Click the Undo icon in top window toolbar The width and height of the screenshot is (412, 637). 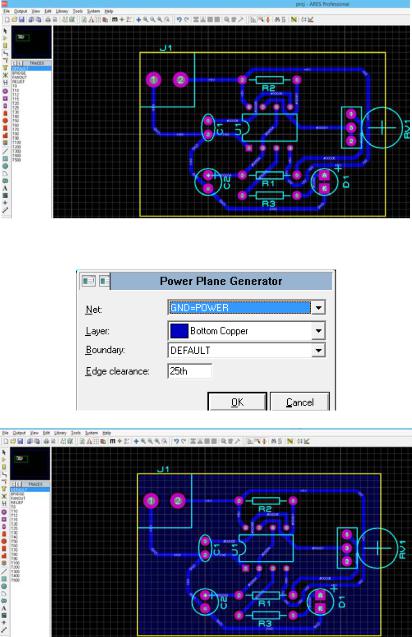180,20
